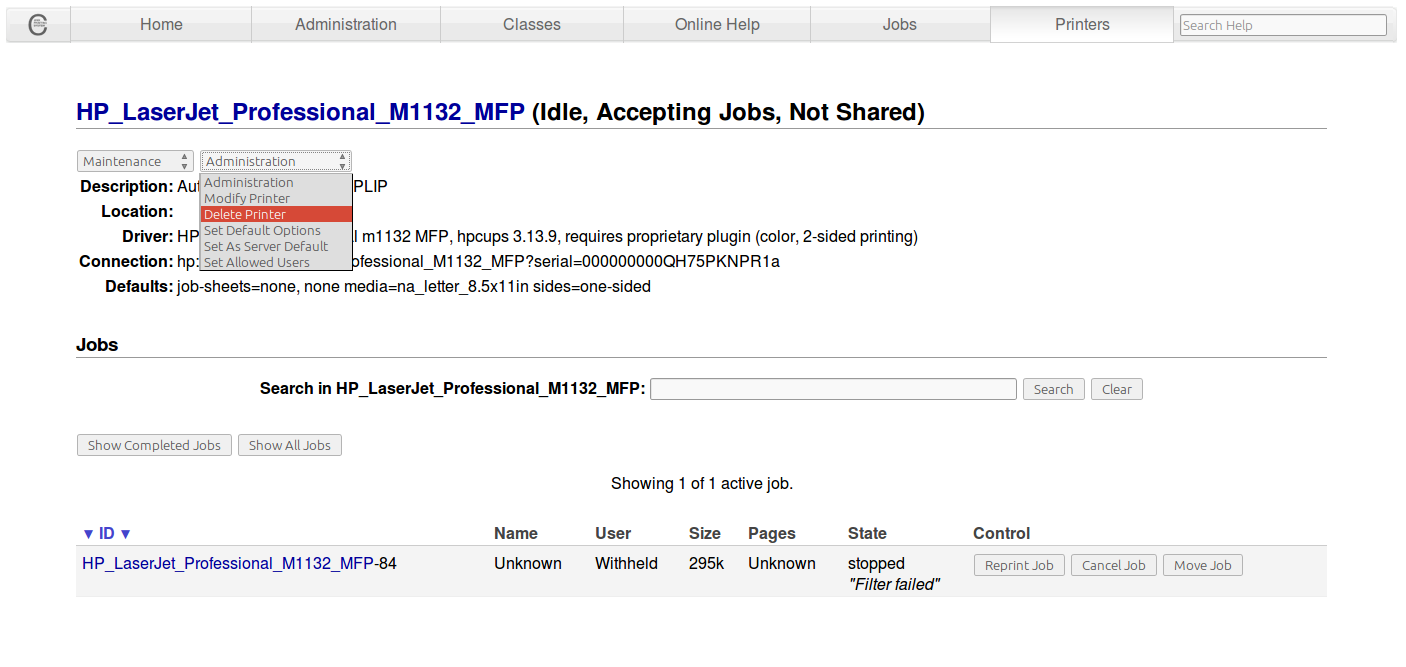Click the 295k size value
This screenshot has height=667, width=1406.
tap(706, 563)
